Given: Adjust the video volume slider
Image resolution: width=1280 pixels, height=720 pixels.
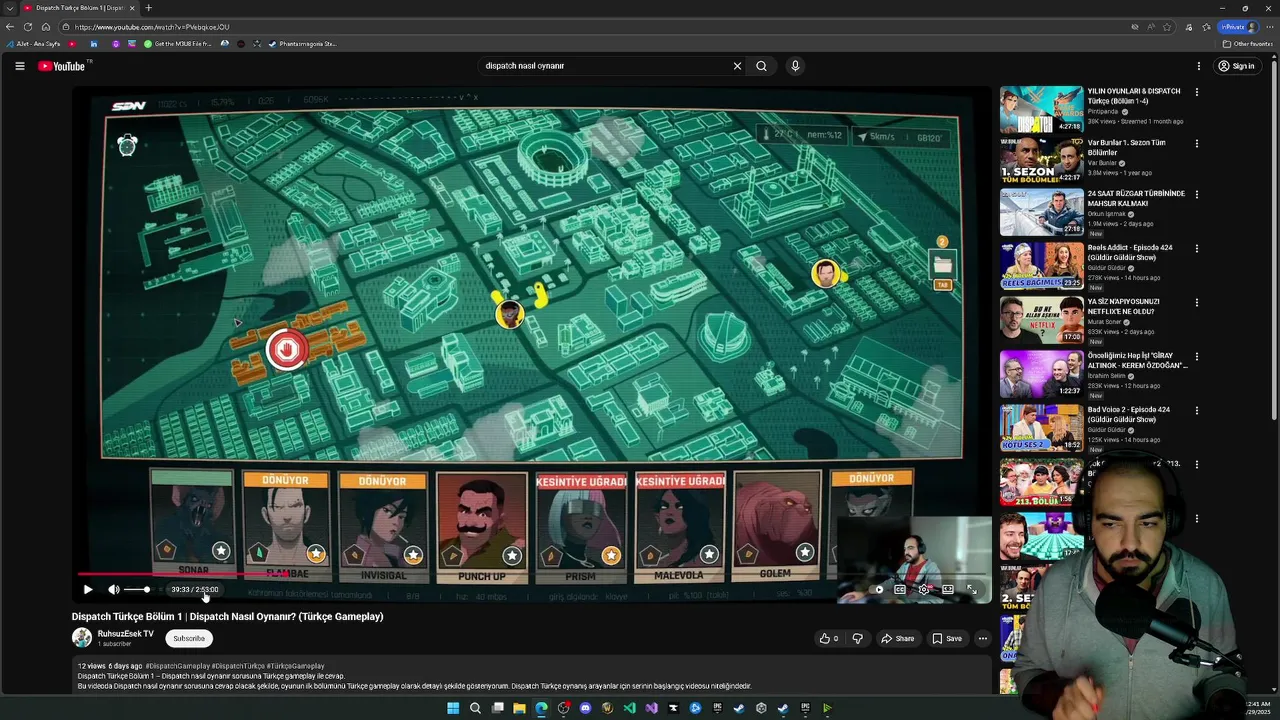Looking at the screenshot, I should 137,589.
